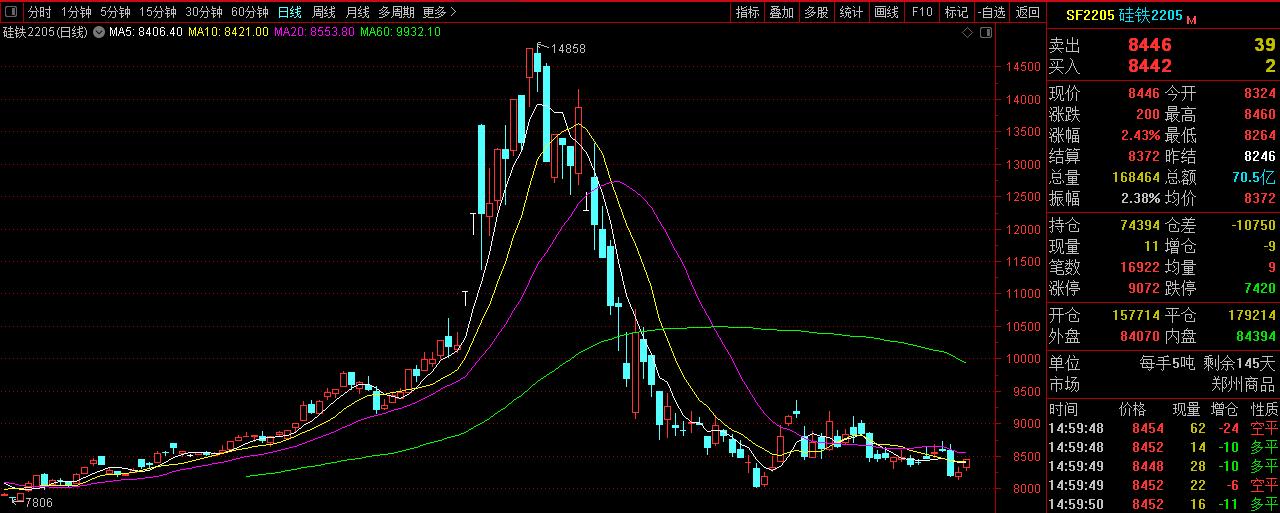Screen dimensions: 1280x513
Task: Open the 画线 drawing tool
Action: click(886, 12)
